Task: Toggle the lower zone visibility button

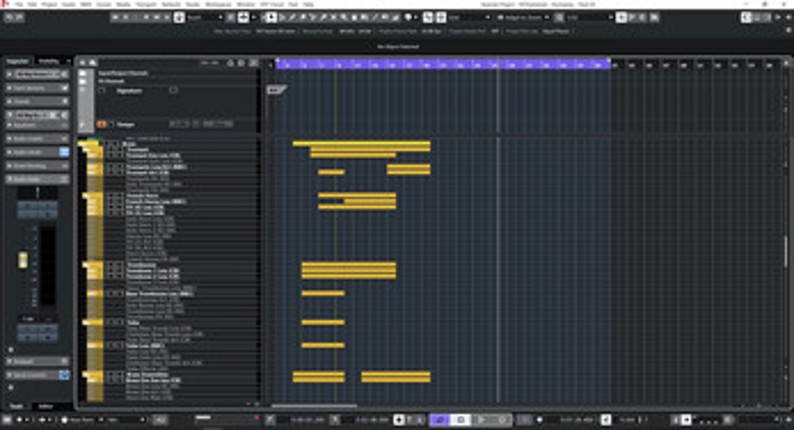Action: 757,17
